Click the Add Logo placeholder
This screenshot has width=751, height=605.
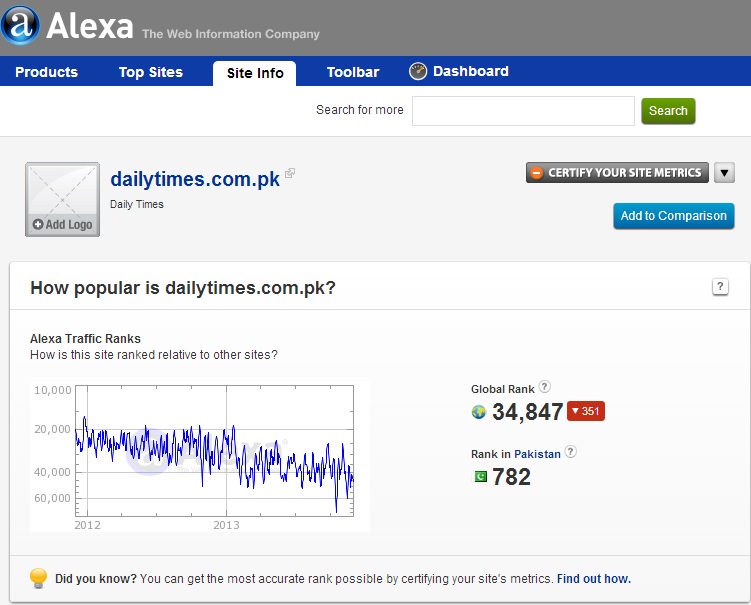[x=62, y=199]
